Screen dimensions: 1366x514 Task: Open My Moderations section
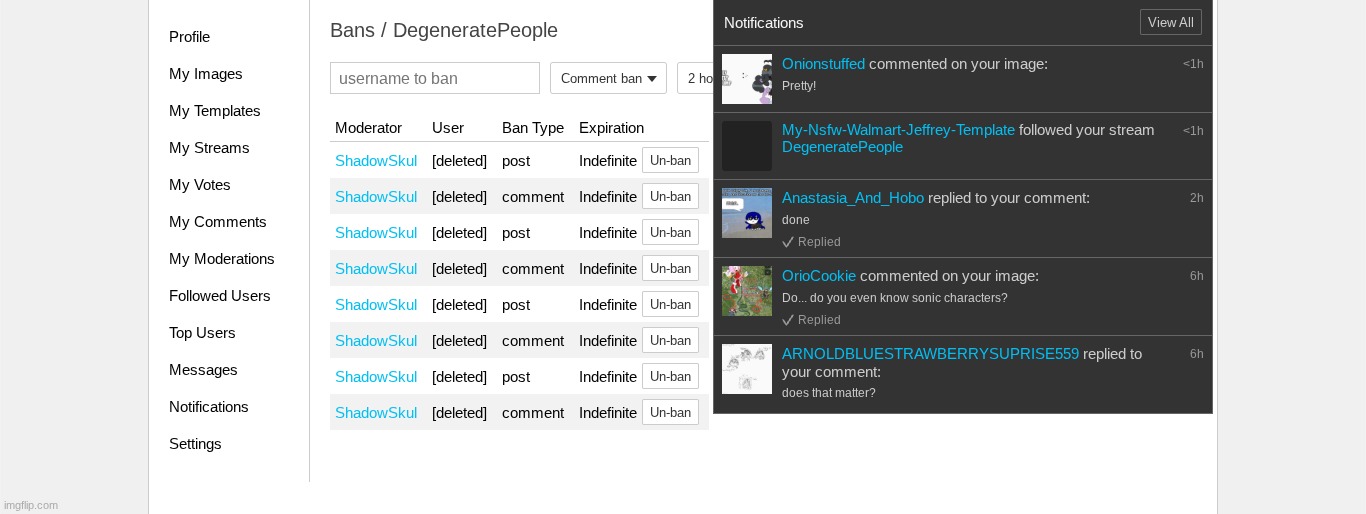[x=221, y=259]
